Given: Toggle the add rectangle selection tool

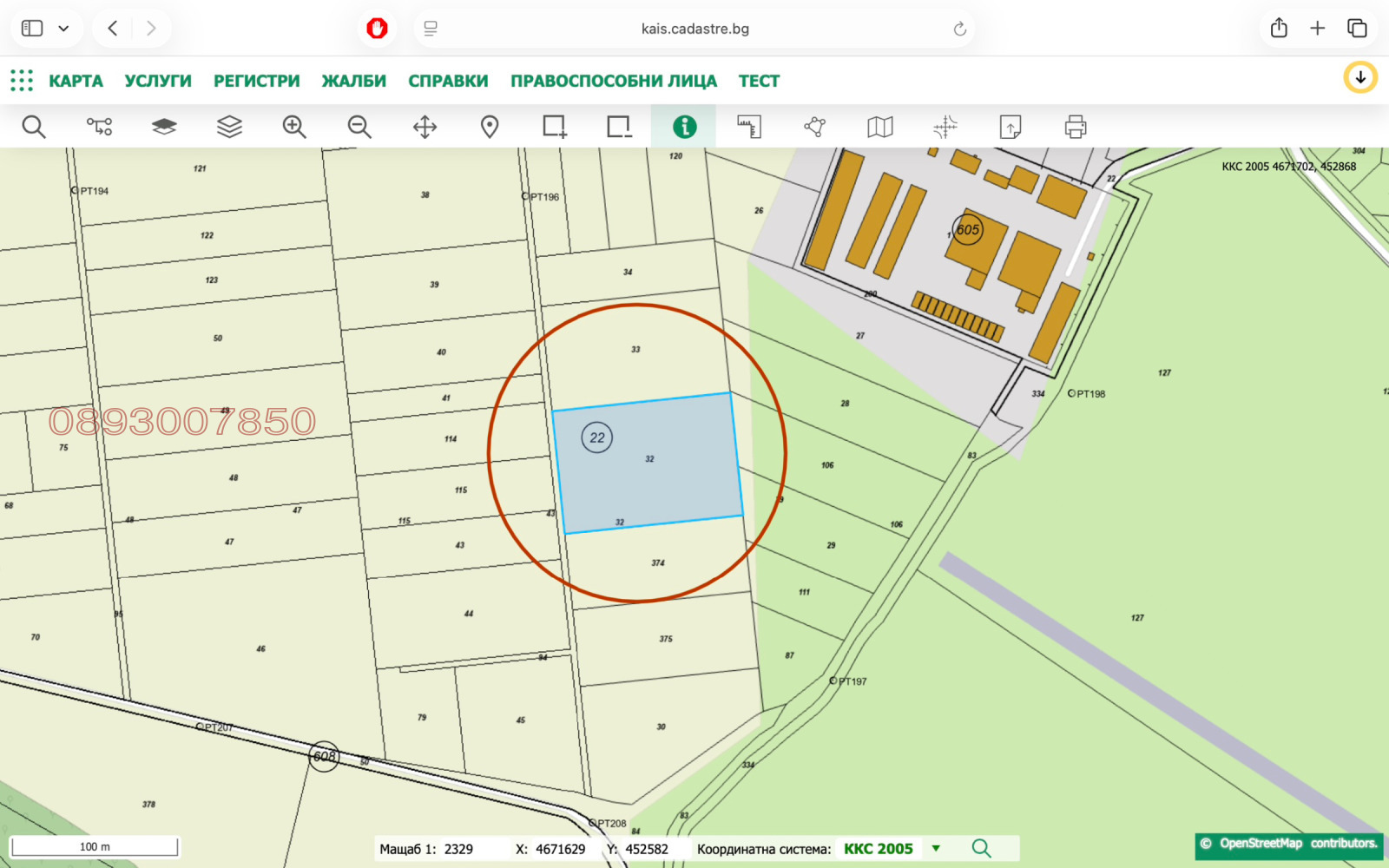Looking at the screenshot, I should pyautogui.click(x=555, y=127).
